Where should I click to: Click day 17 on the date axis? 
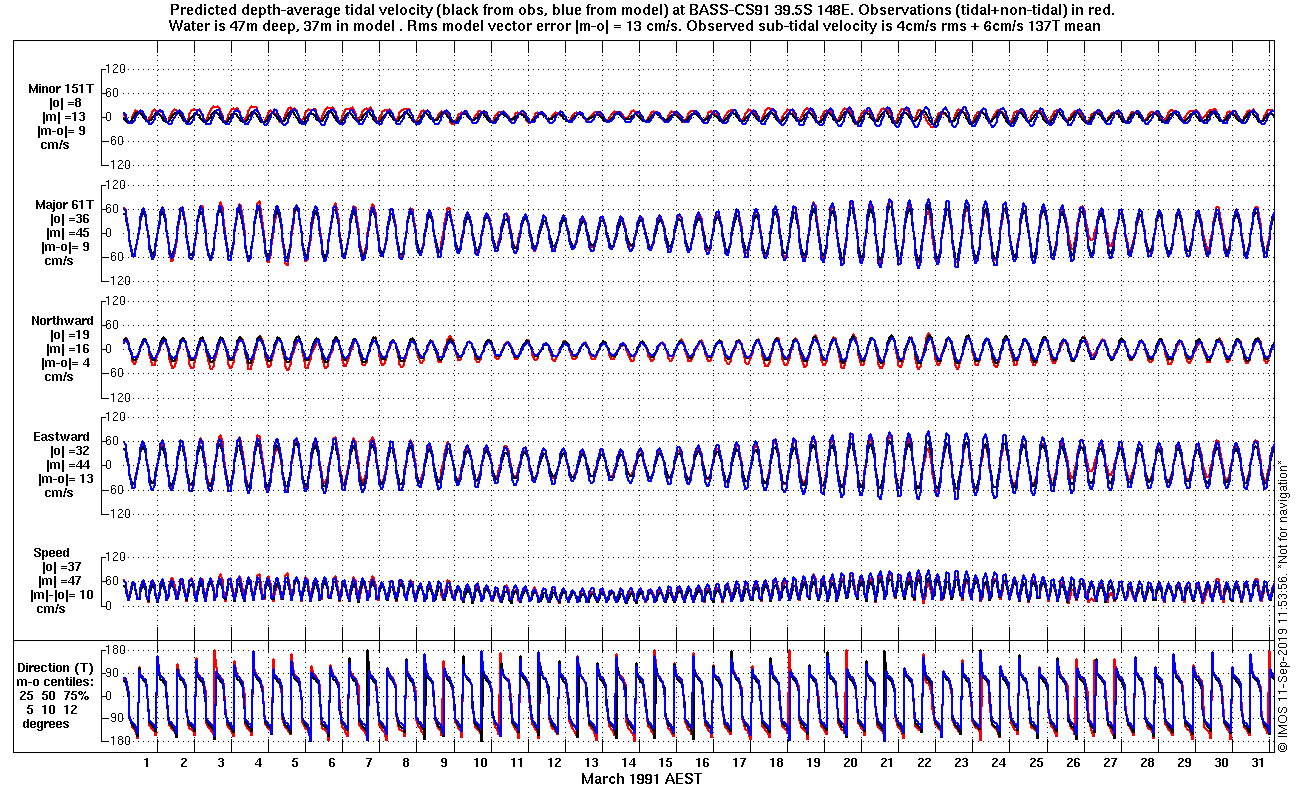click(x=738, y=763)
